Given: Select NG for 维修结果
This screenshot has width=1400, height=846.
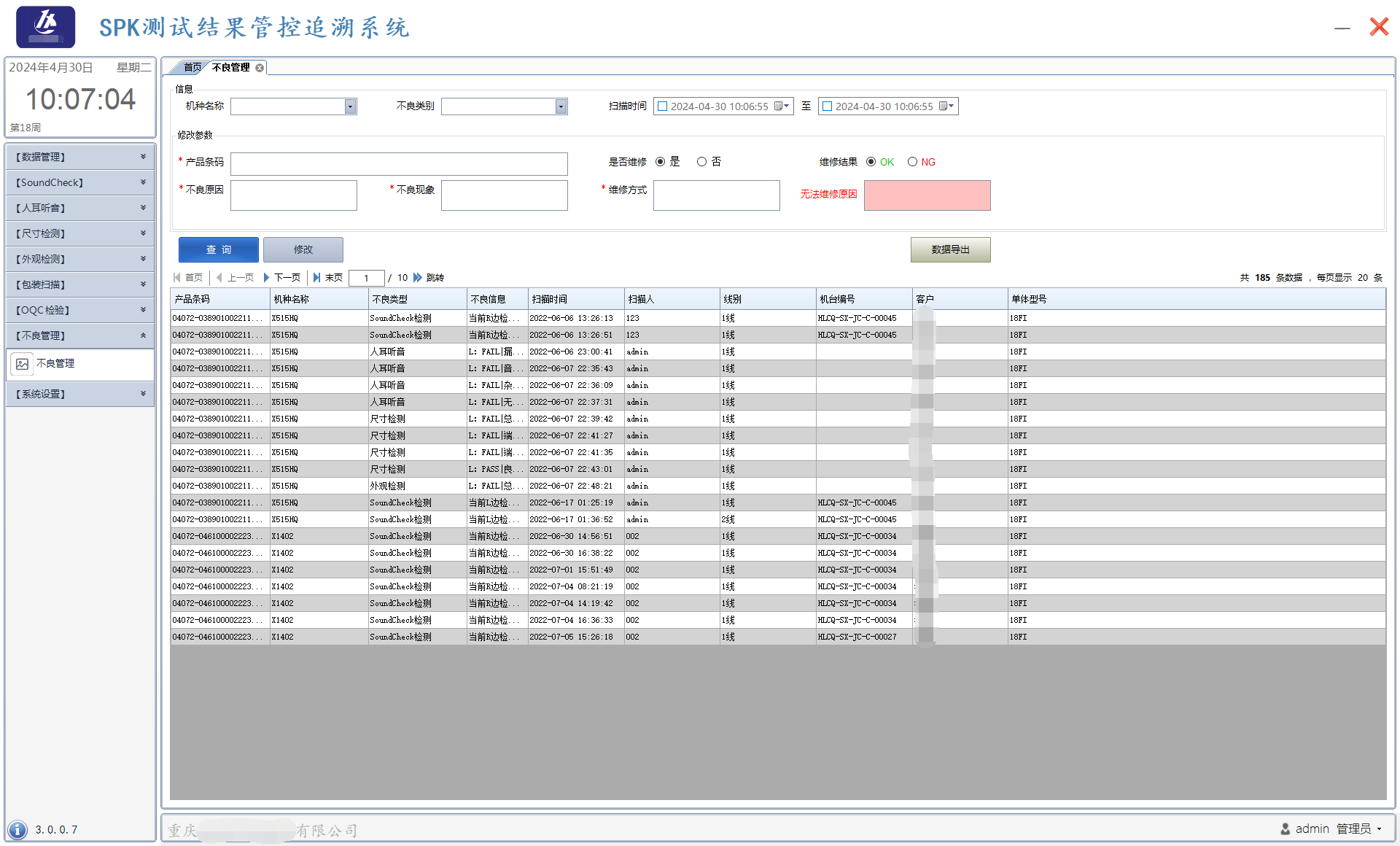Looking at the screenshot, I should pyautogui.click(x=912, y=162).
